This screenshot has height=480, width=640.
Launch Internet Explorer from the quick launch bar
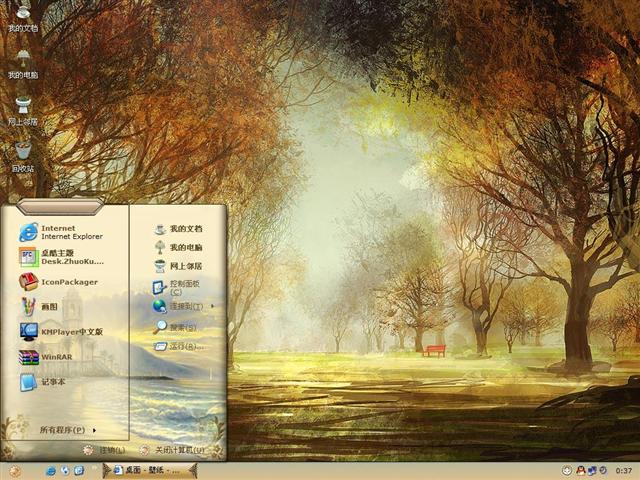point(51,471)
